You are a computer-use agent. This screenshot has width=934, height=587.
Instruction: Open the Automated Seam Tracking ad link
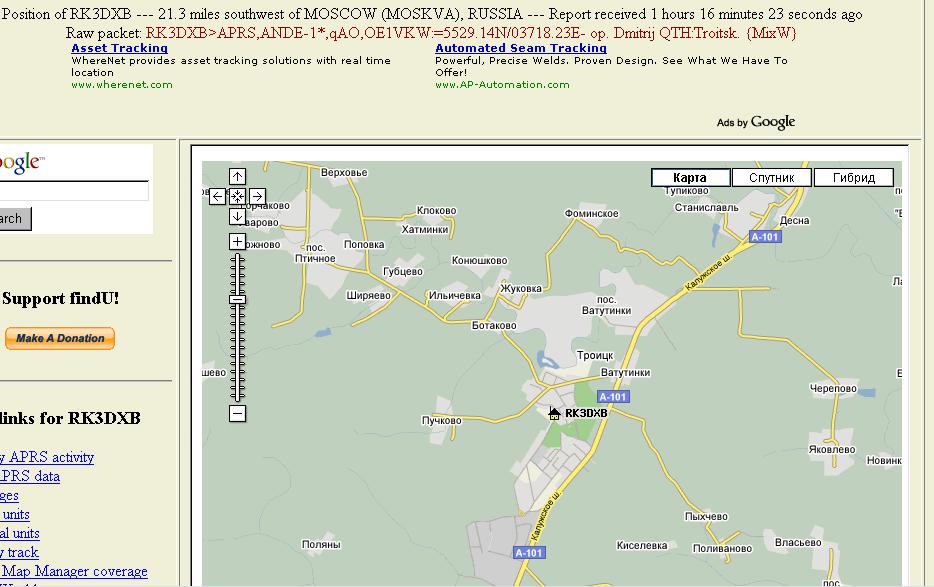point(521,48)
